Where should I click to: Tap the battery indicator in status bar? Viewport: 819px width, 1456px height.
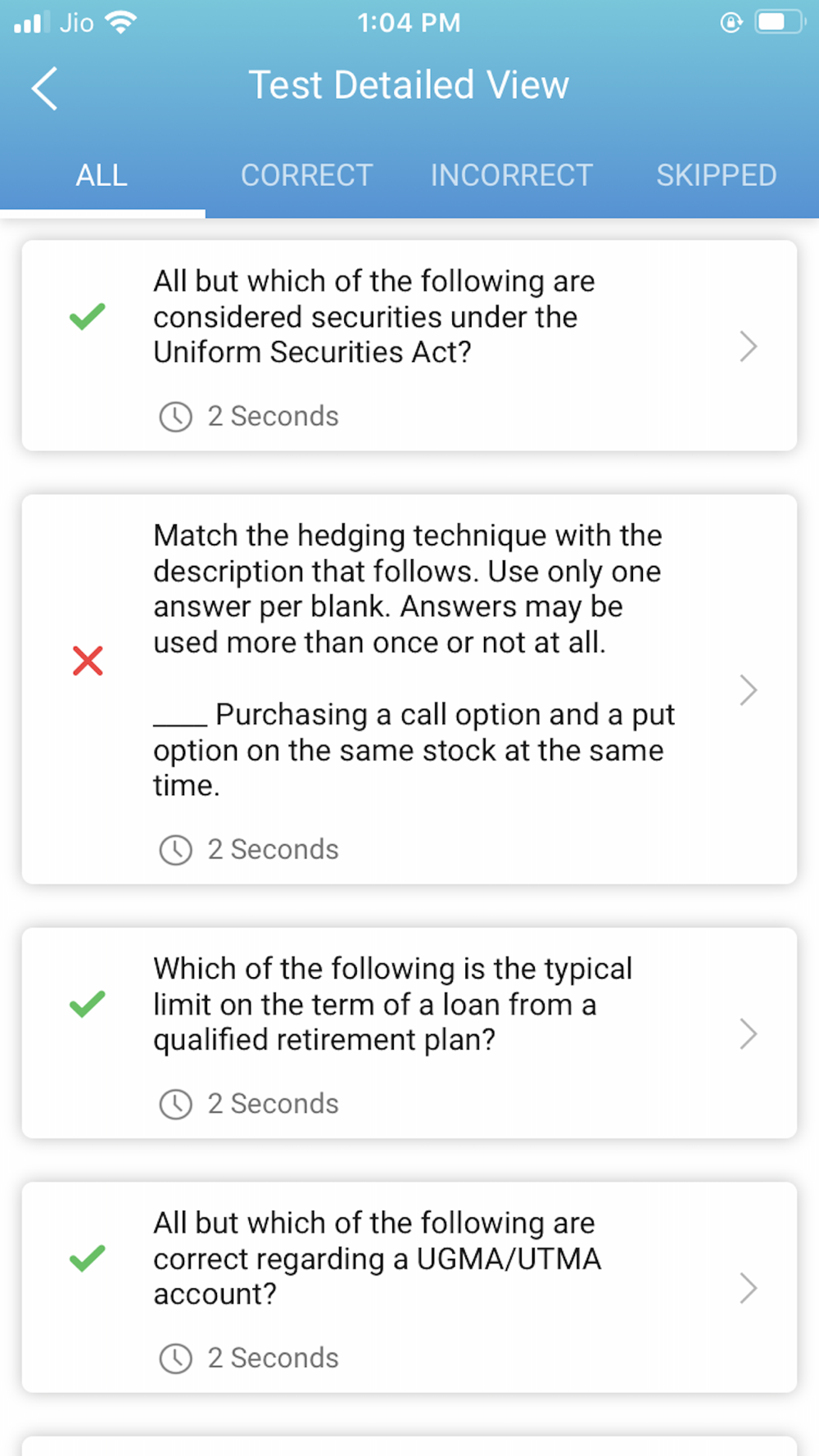click(x=779, y=22)
